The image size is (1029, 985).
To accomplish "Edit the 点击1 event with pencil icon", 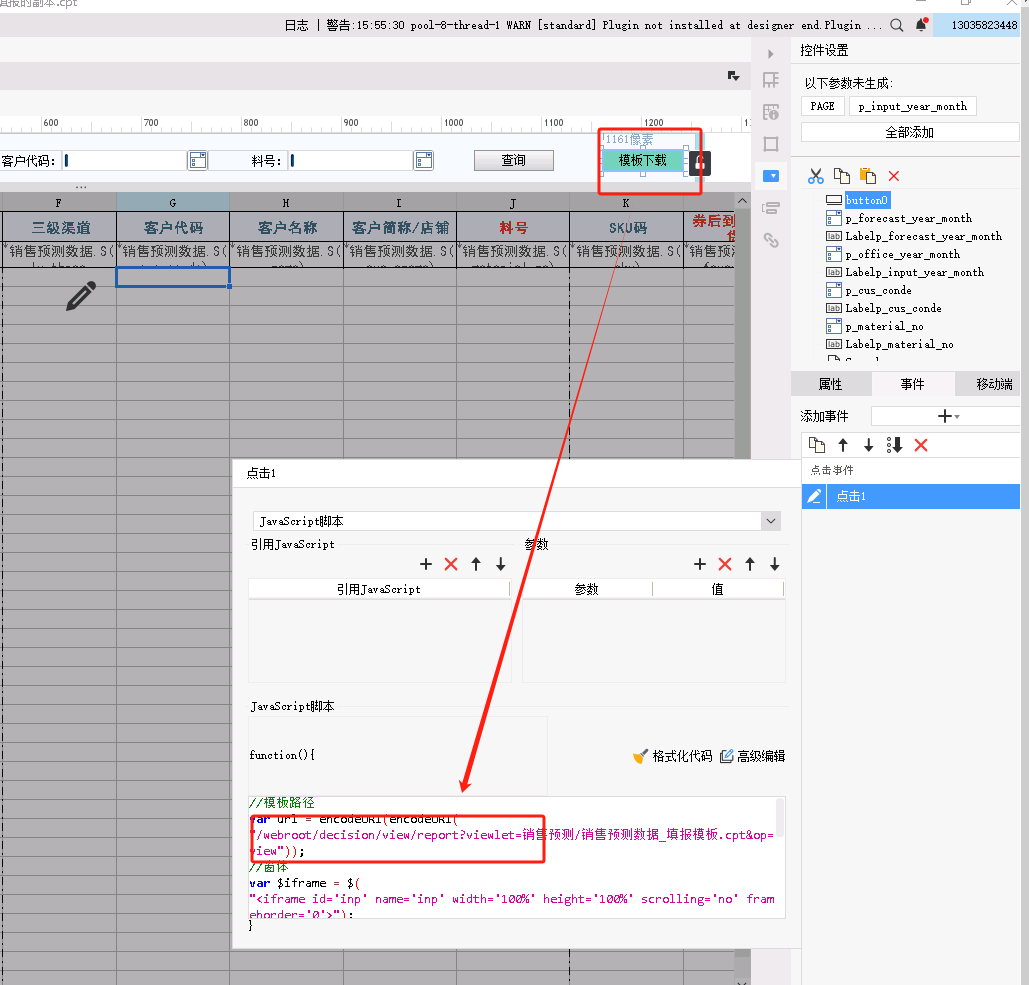I will pyautogui.click(x=814, y=496).
